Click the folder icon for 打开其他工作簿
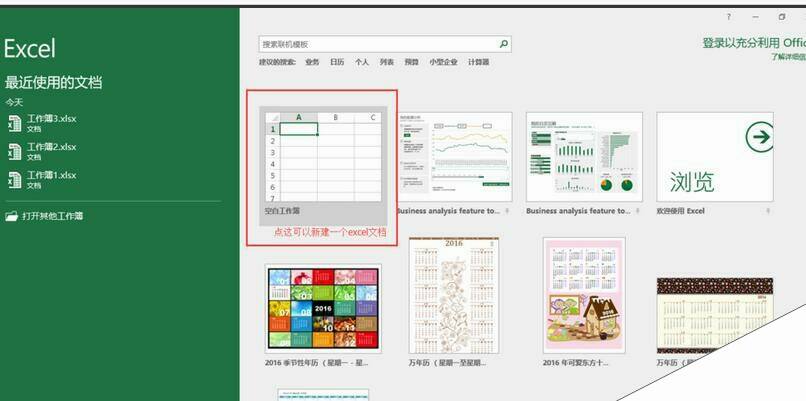Image resolution: width=806 pixels, height=401 pixels. pos(11,216)
